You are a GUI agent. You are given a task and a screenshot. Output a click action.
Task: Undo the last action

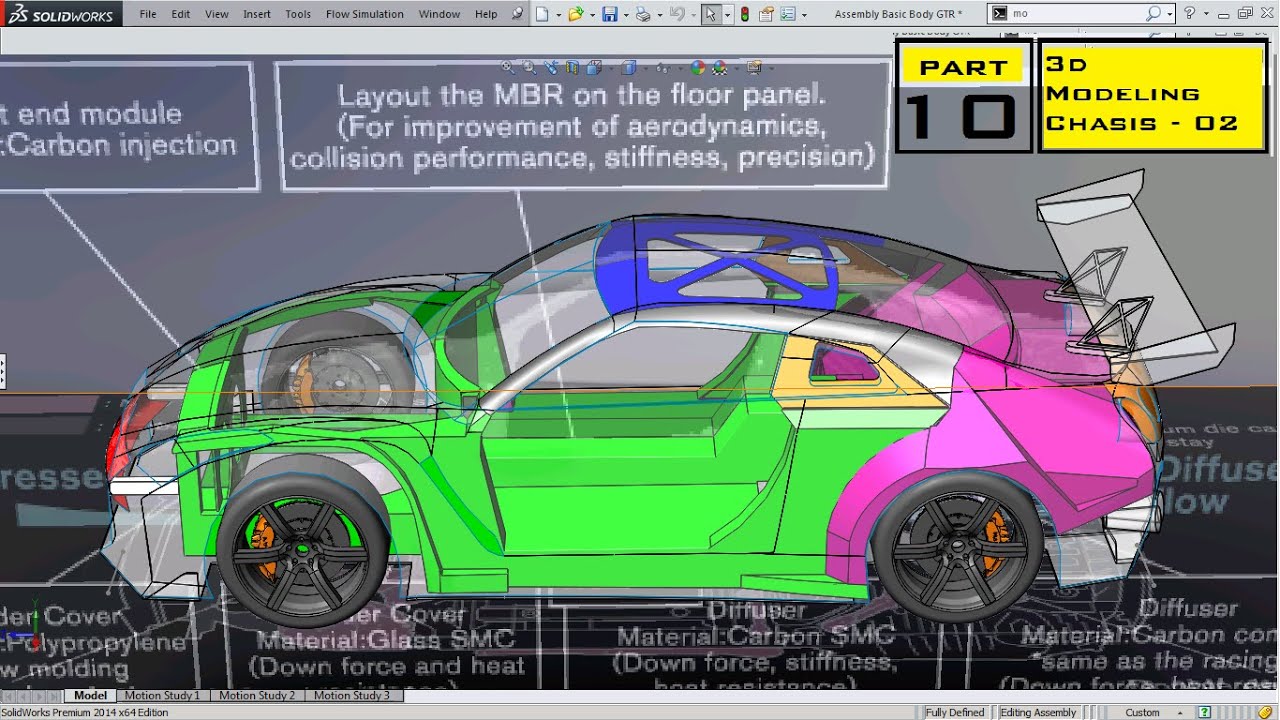pos(677,14)
